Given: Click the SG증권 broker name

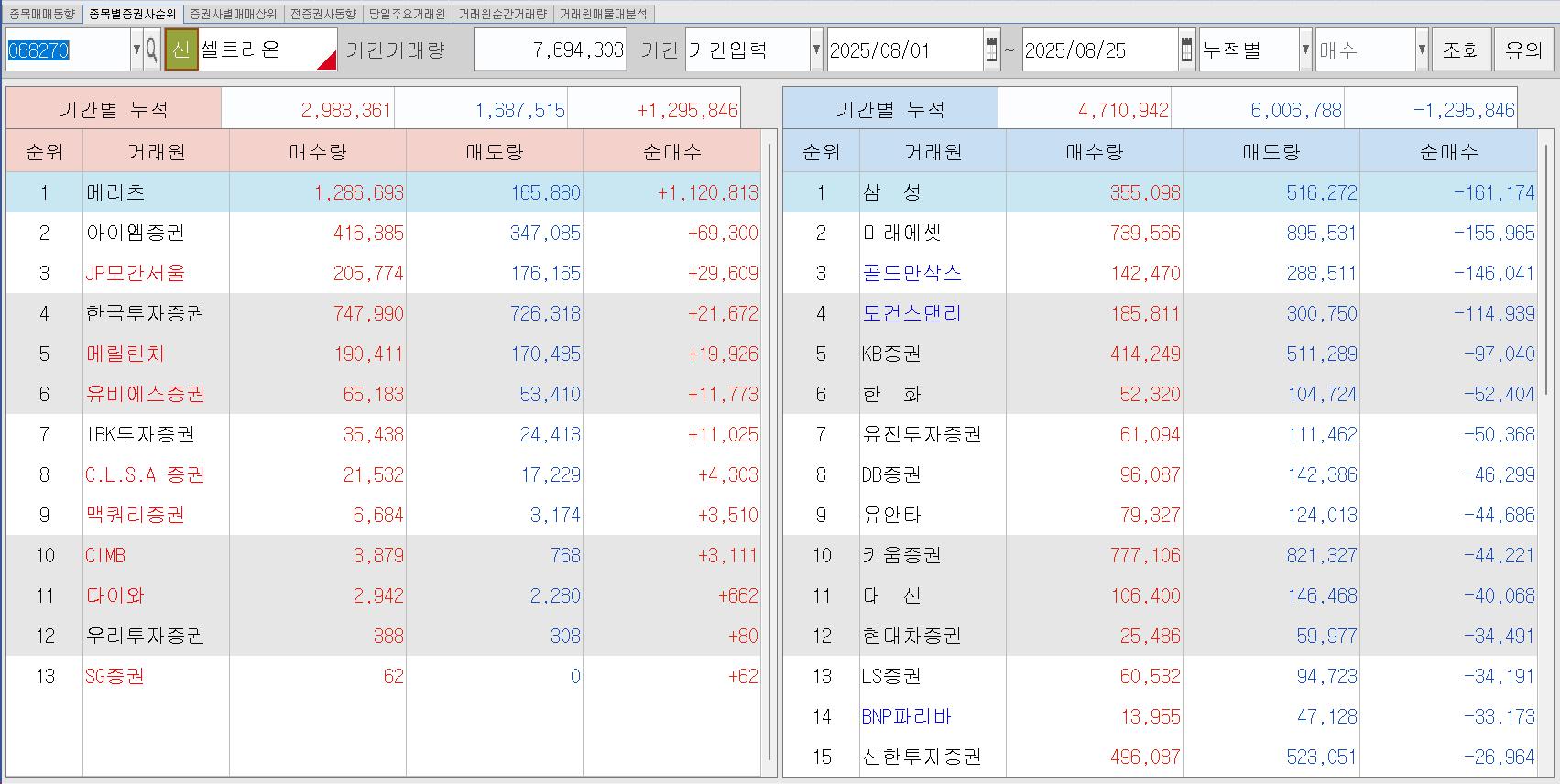Looking at the screenshot, I should [115, 676].
